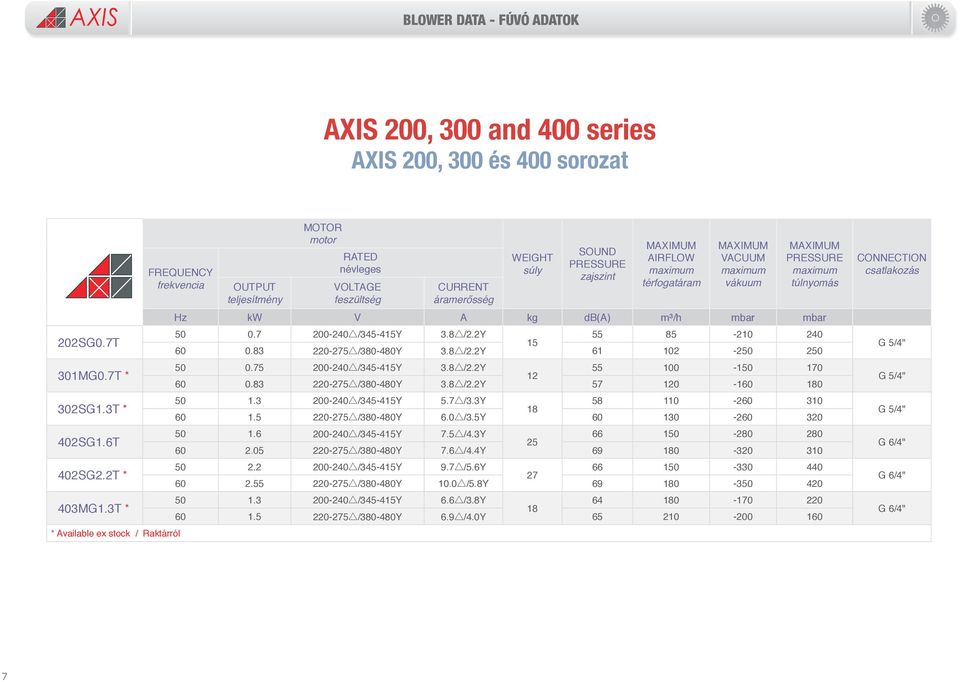This screenshot has width=960, height=682.
Task: Click the page number 7
Action: (4, 676)
